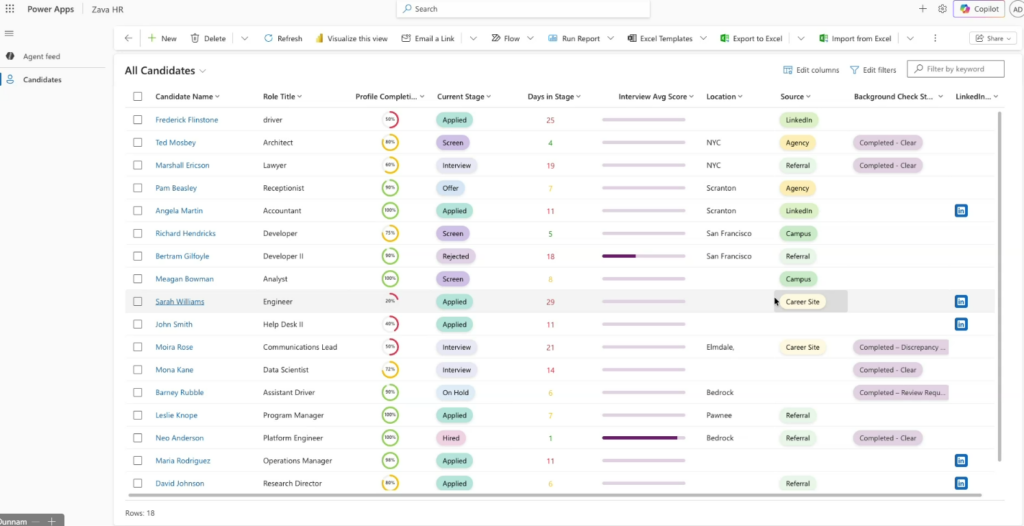Click Neo Anderson's interview score bar
The width and height of the screenshot is (1024, 526).
click(643, 438)
